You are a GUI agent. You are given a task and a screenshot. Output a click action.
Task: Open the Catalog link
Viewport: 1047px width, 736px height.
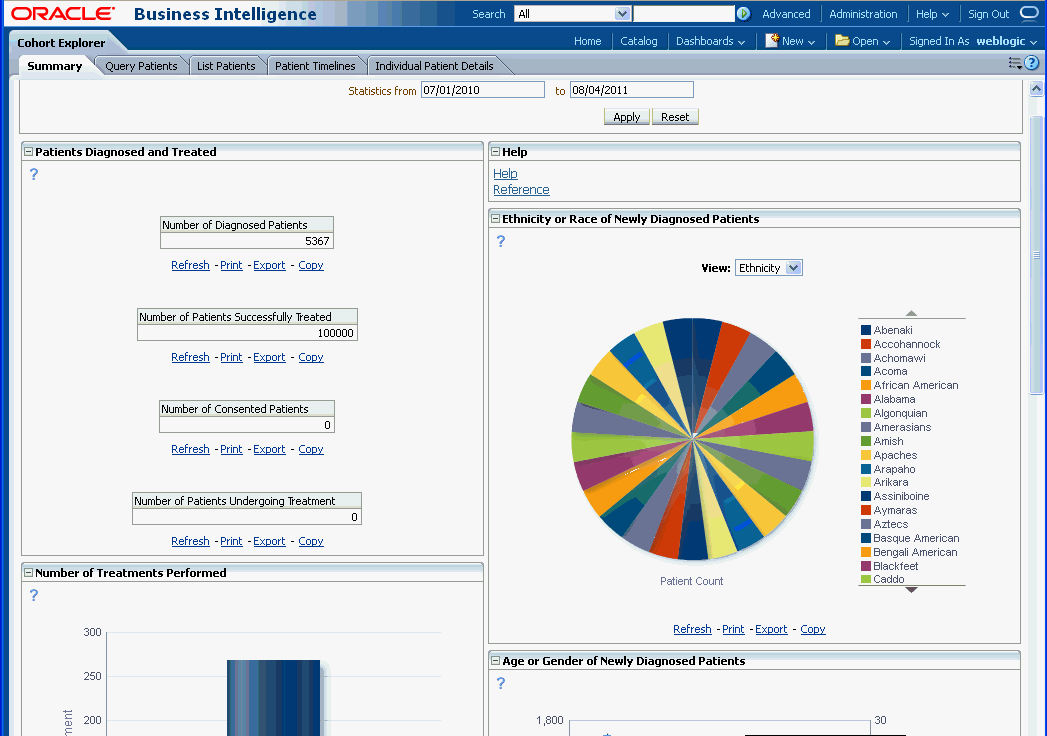pyautogui.click(x=639, y=41)
